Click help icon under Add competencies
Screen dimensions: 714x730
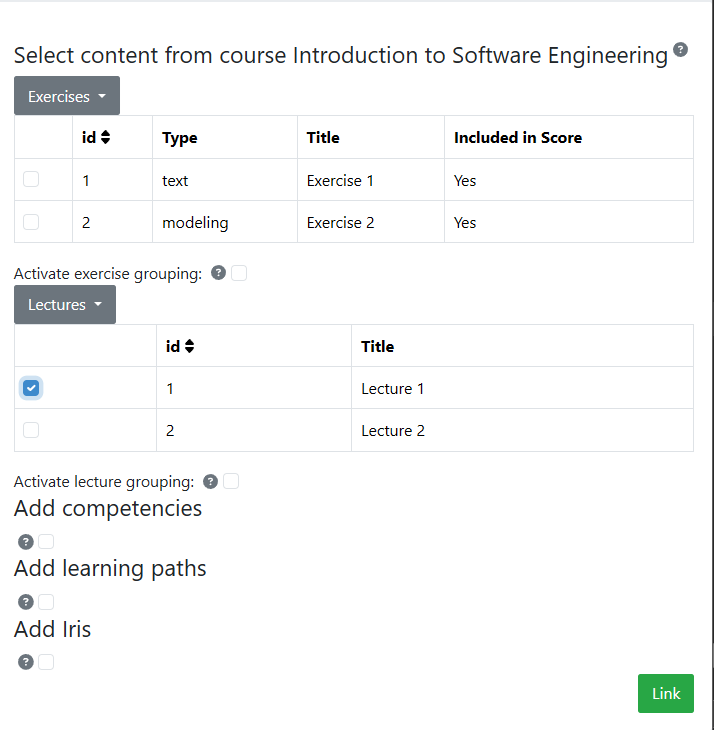click(x=26, y=542)
